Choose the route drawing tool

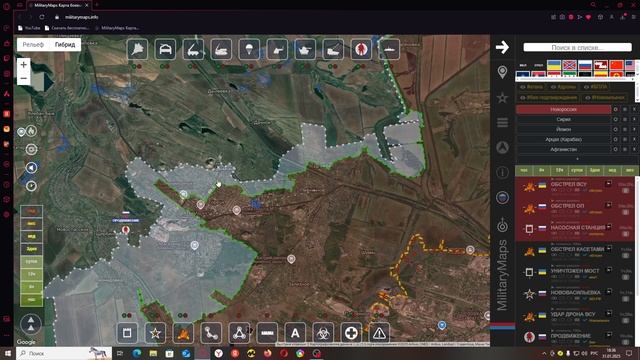point(211,333)
